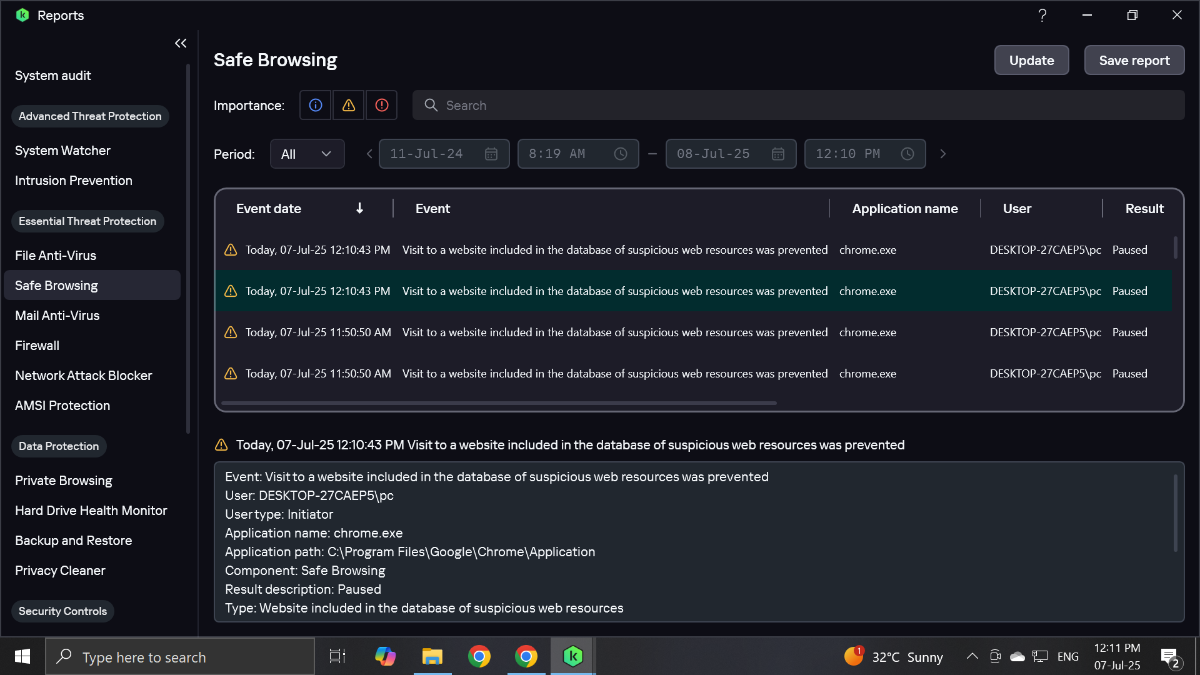Select the last visible 11:50:50 AM event row
Screen dimensions: 1200x675
pos(693,373)
